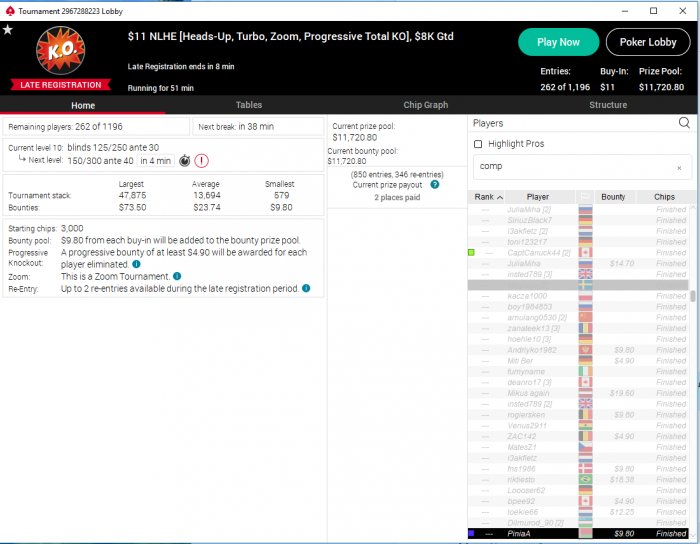Select player row toni123217
This screenshot has height=544, width=700.
578,242
